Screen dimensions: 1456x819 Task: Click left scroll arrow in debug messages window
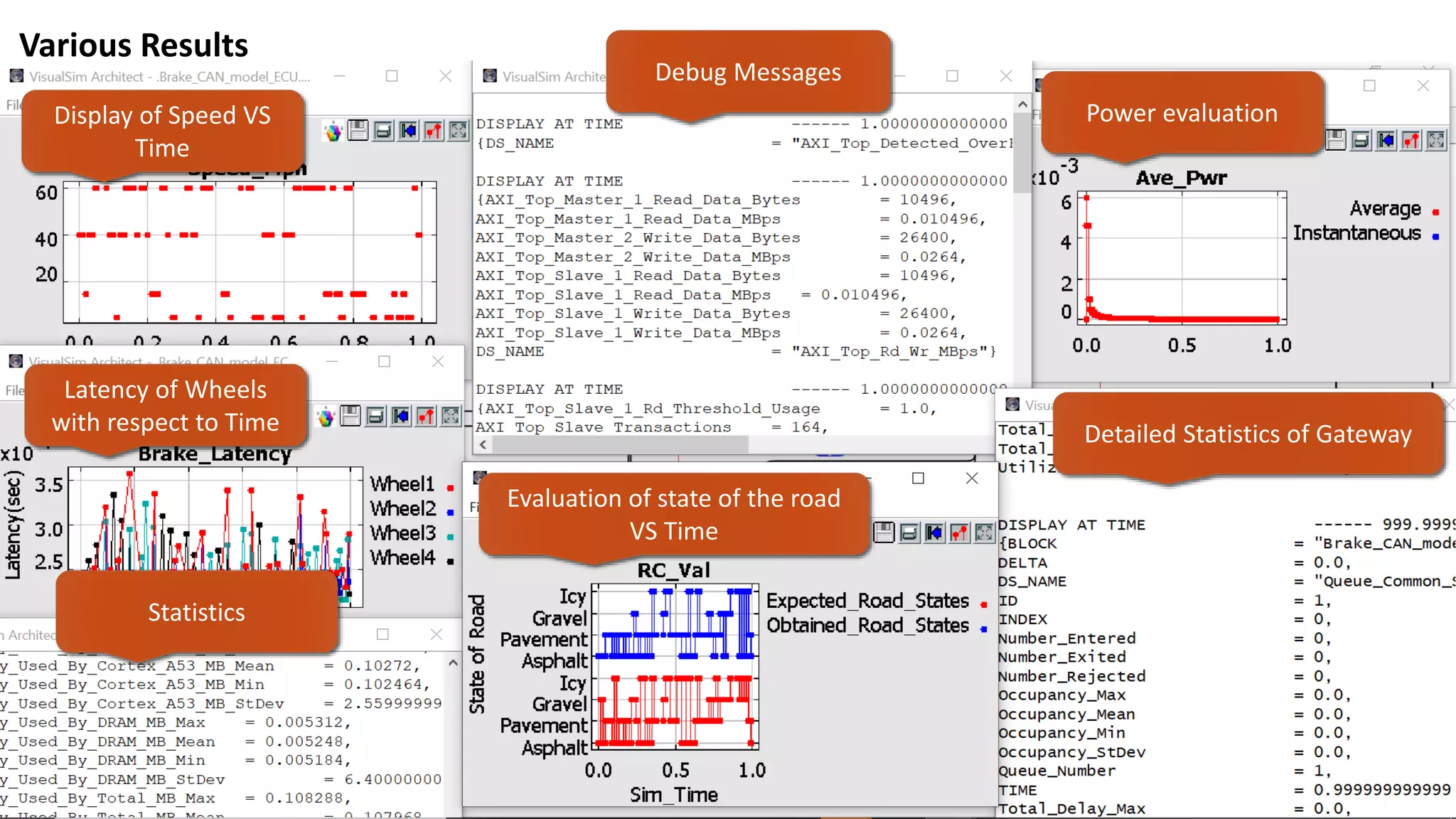click(483, 445)
